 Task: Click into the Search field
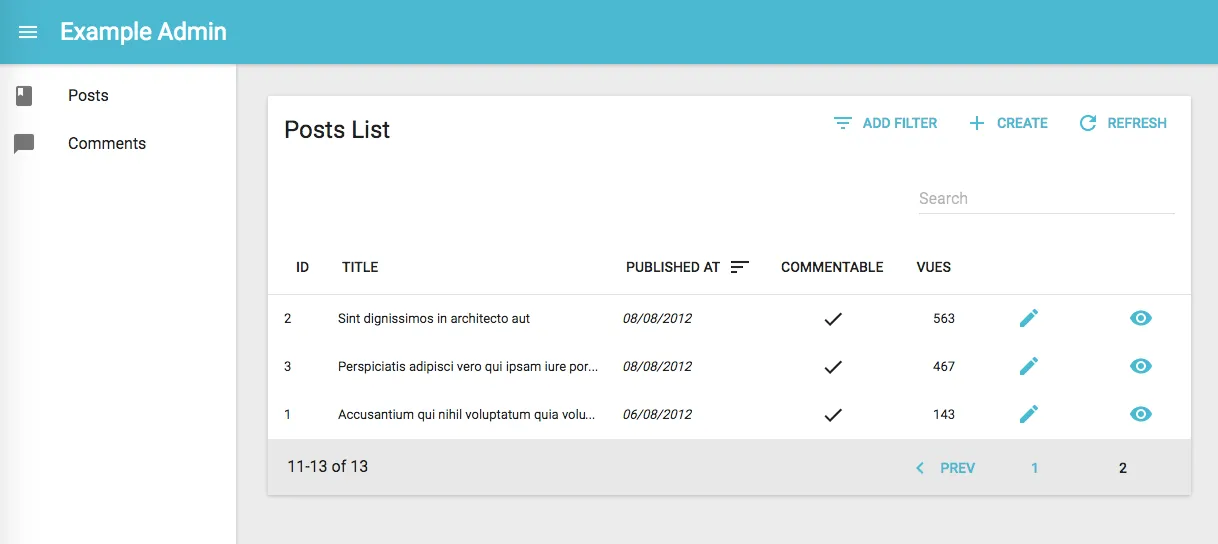pyautogui.click(x=1046, y=198)
